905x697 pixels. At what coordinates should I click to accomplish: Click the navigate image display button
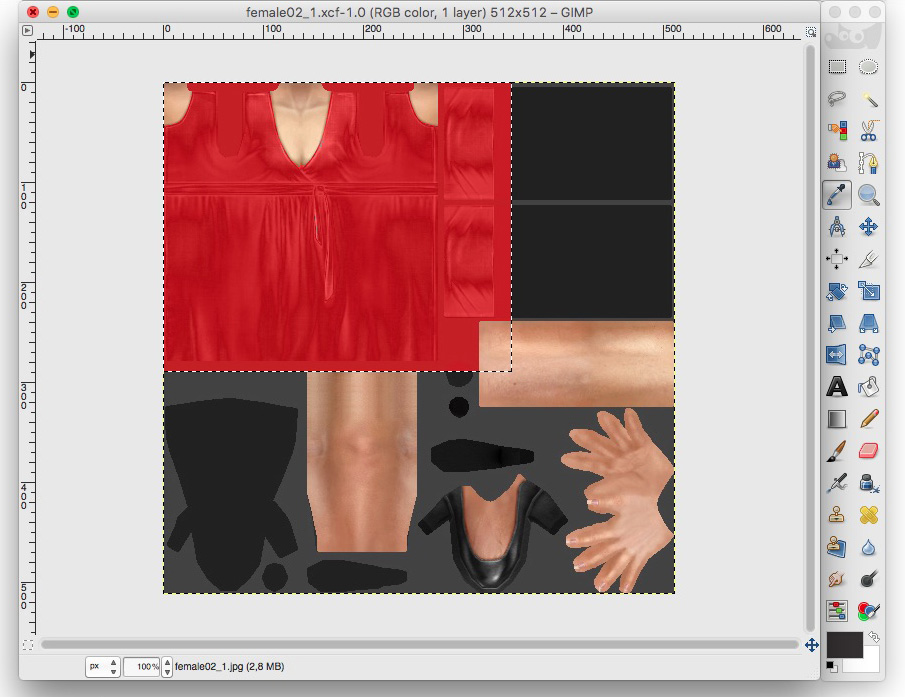[812, 645]
